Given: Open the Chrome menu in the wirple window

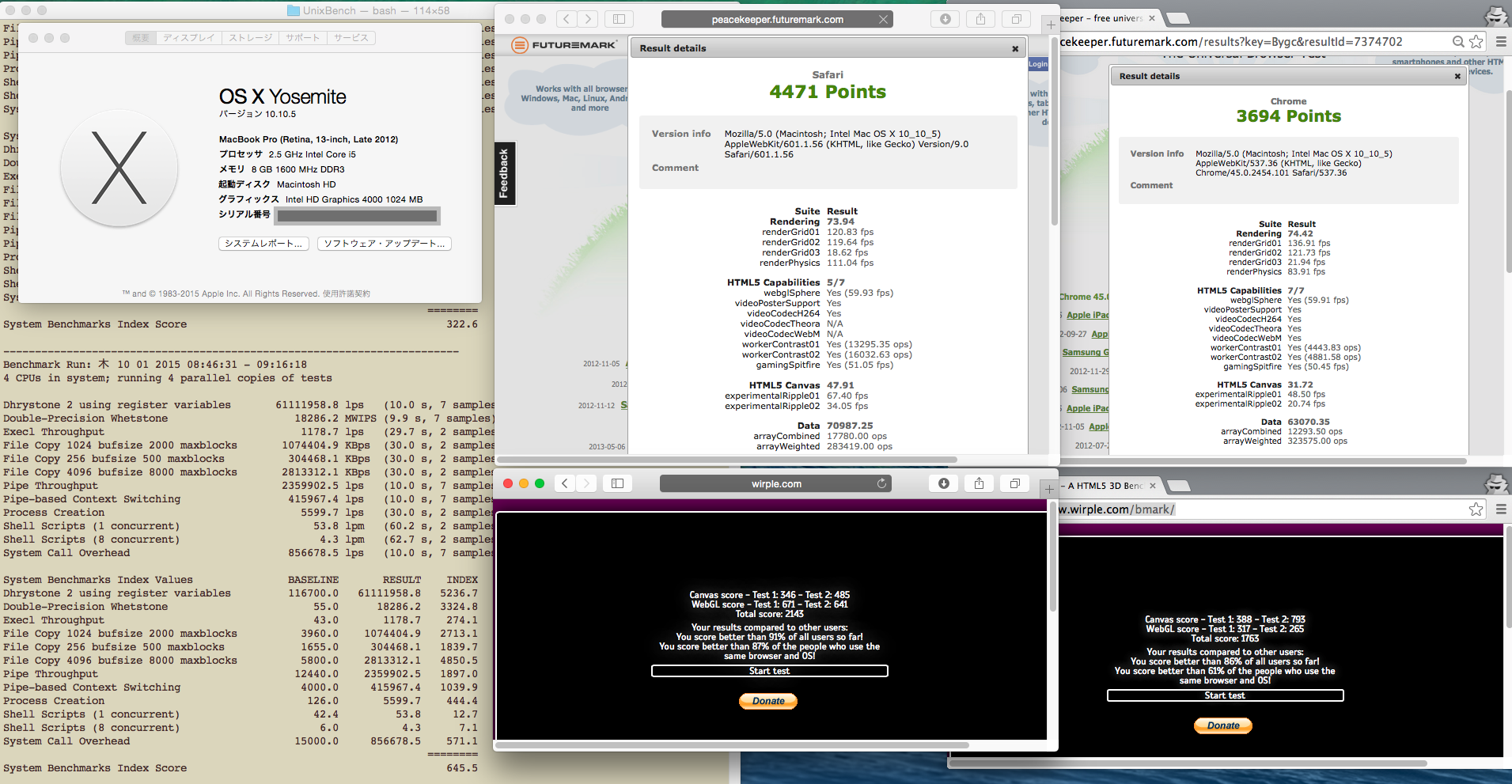Looking at the screenshot, I should [1501, 509].
